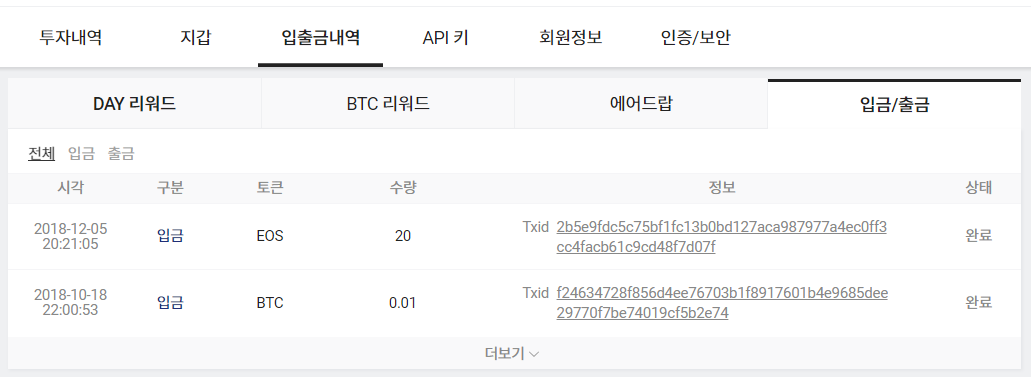Click the 수량 column header

tap(403, 188)
